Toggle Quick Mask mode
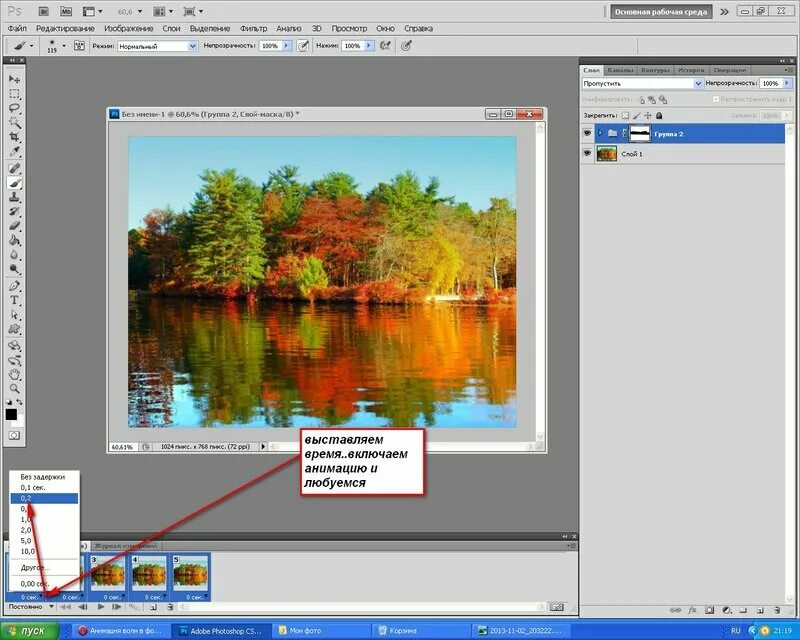Screen dimensions: 800x640 [14, 435]
